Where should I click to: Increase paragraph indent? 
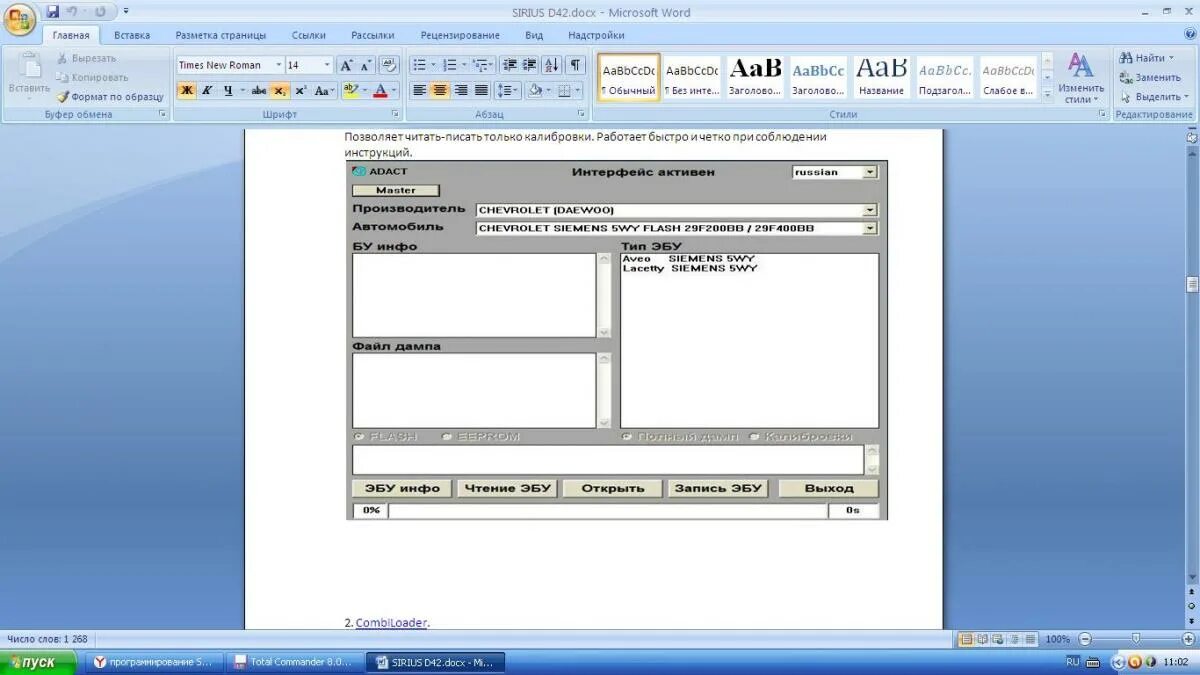(x=530, y=65)
